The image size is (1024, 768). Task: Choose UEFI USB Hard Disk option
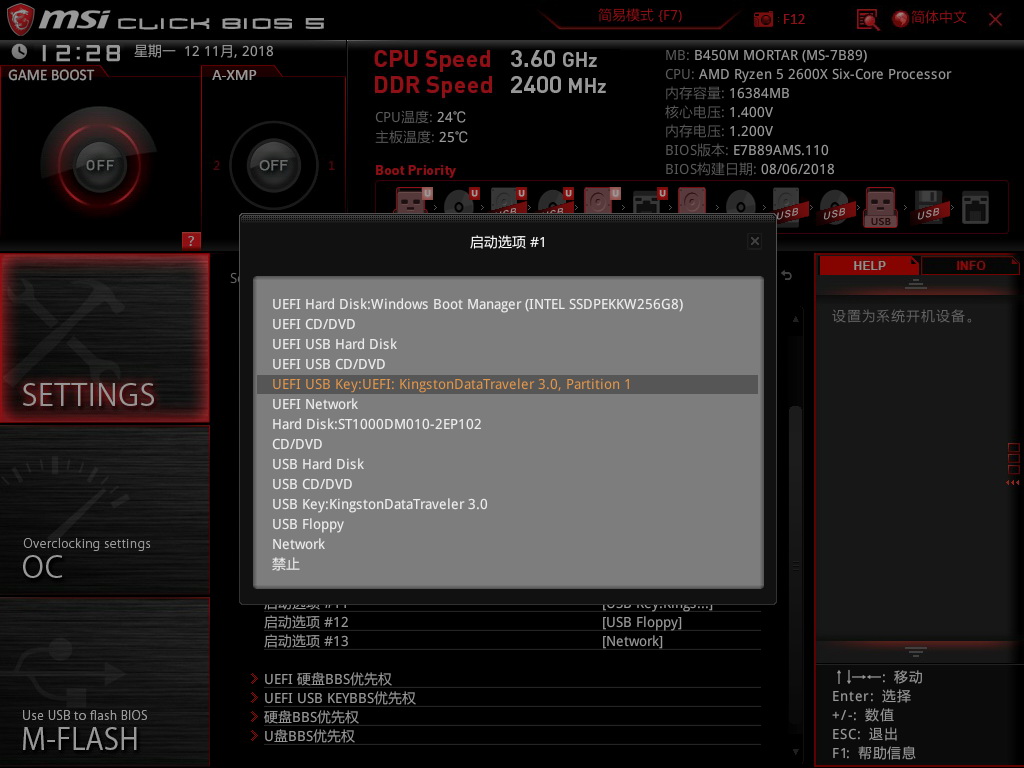click(x=507, y=344)
